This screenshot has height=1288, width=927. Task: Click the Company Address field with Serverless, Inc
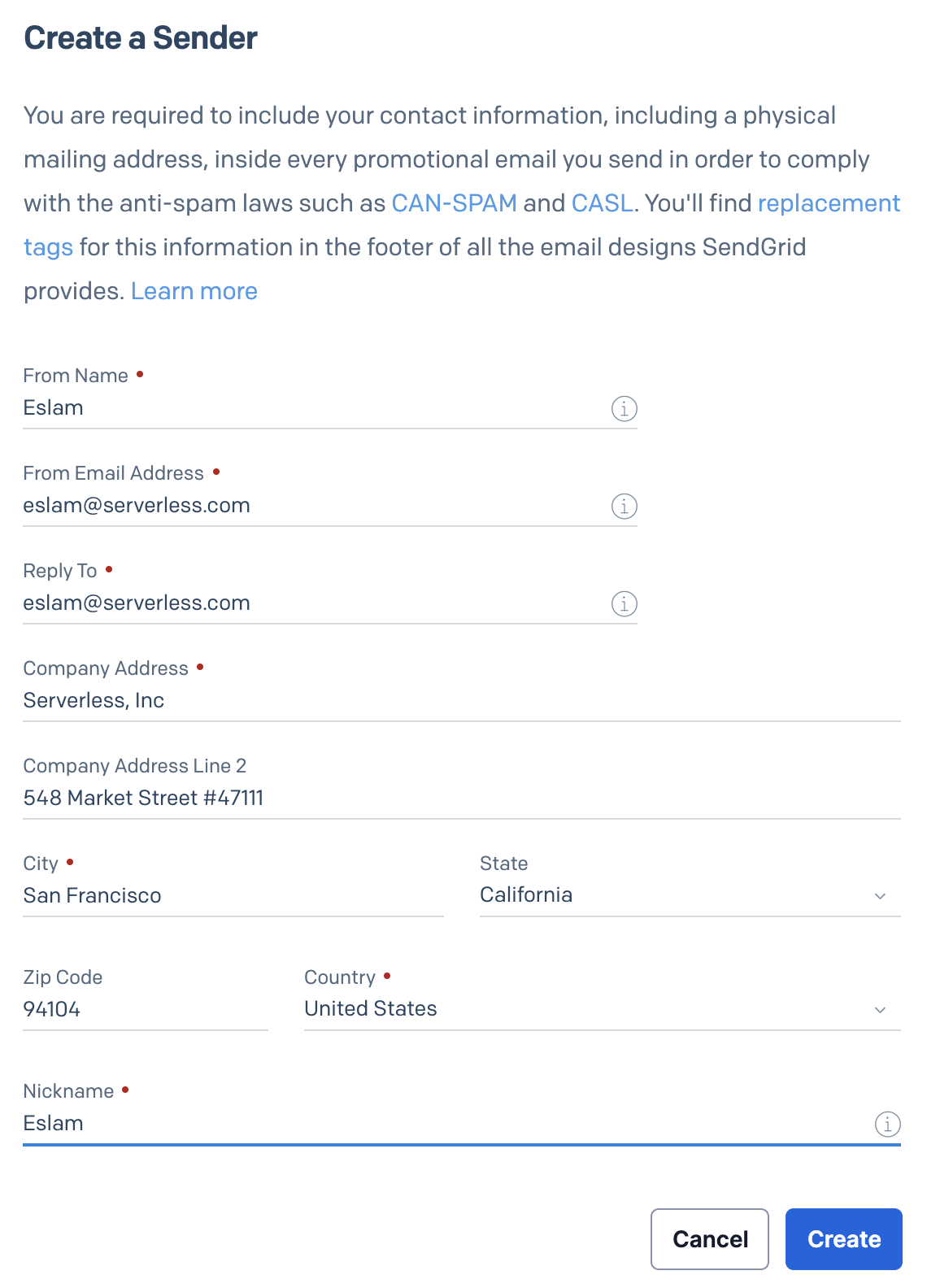coord(455,701)
